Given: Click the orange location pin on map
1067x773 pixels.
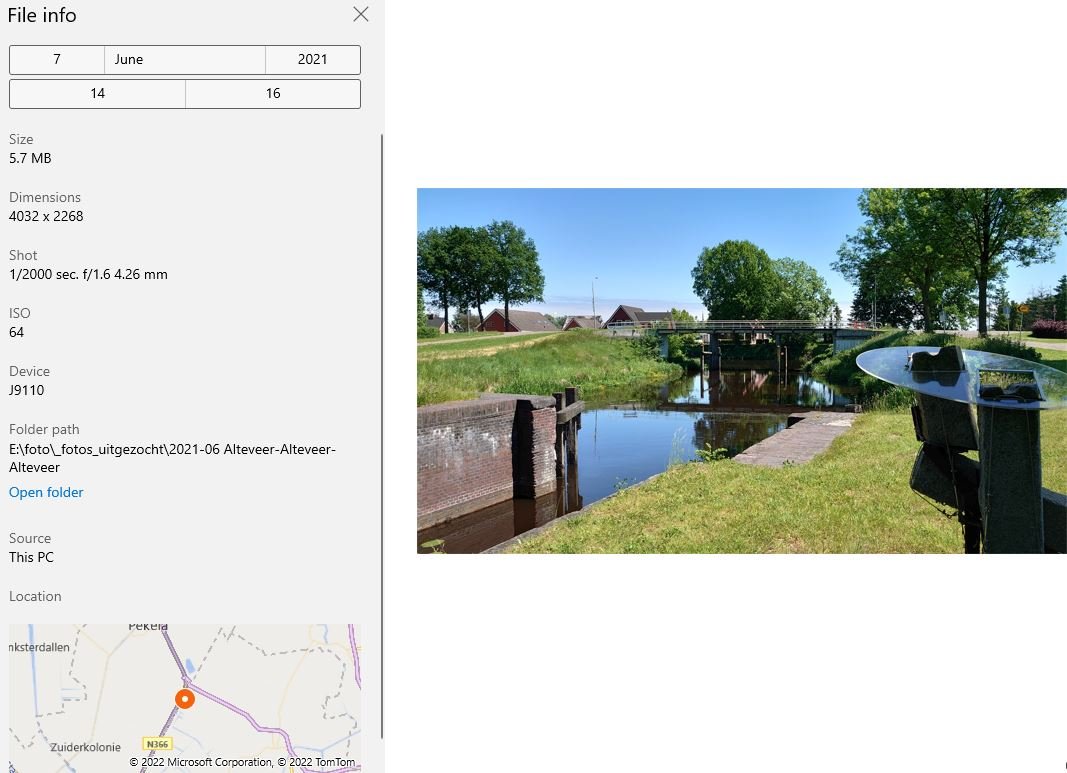Looking at the screenshot, I should pyautogui.click(x=184, y=699).
